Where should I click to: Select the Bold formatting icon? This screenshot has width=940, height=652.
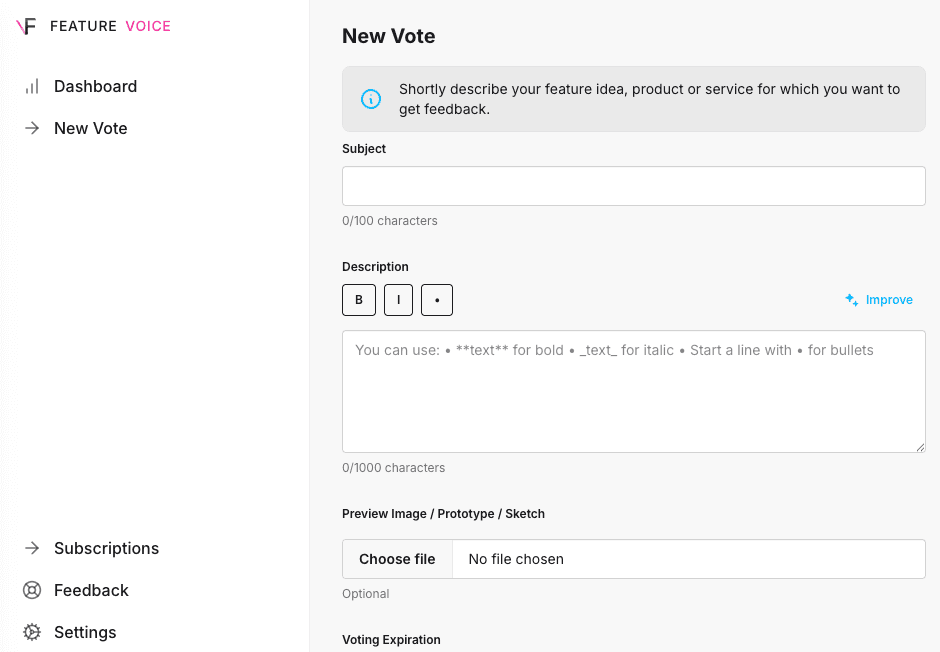(359, 300)
